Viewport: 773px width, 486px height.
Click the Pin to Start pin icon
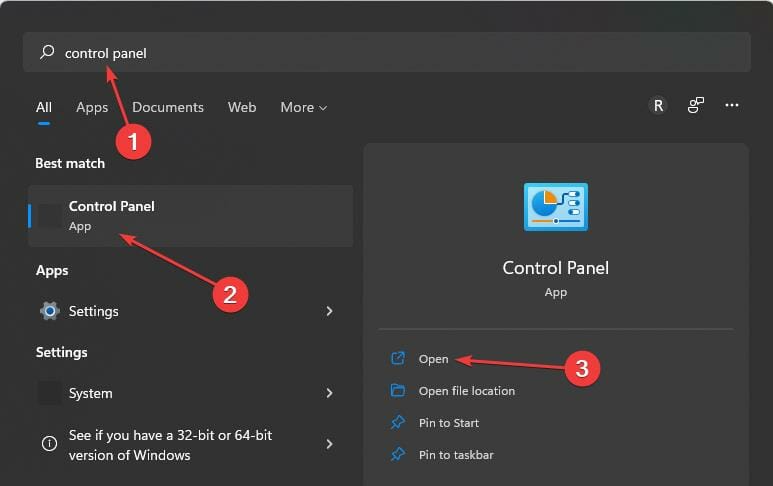[398, 422]
